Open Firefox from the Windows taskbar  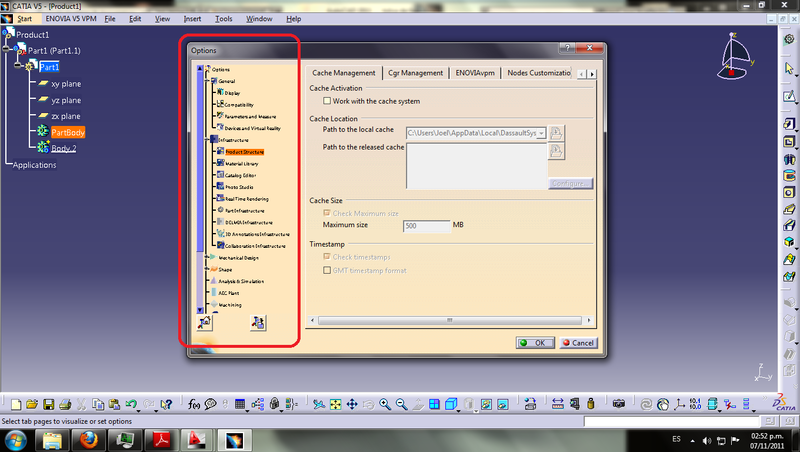[89, 440]
